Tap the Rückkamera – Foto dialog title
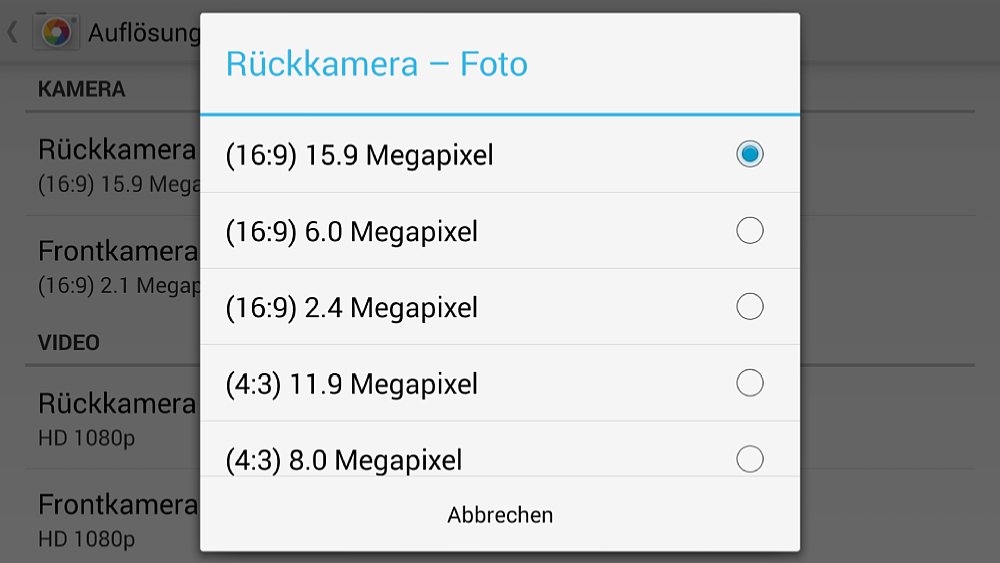 377,64
